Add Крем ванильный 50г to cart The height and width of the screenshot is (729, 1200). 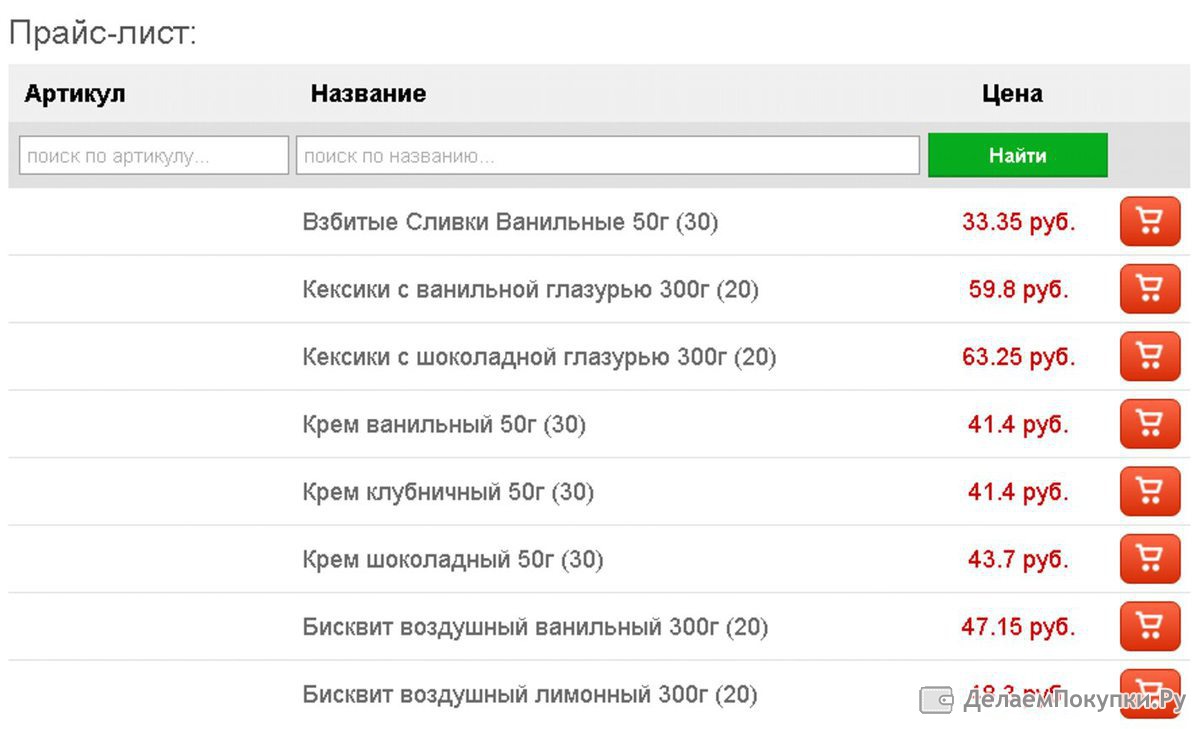1150,424
